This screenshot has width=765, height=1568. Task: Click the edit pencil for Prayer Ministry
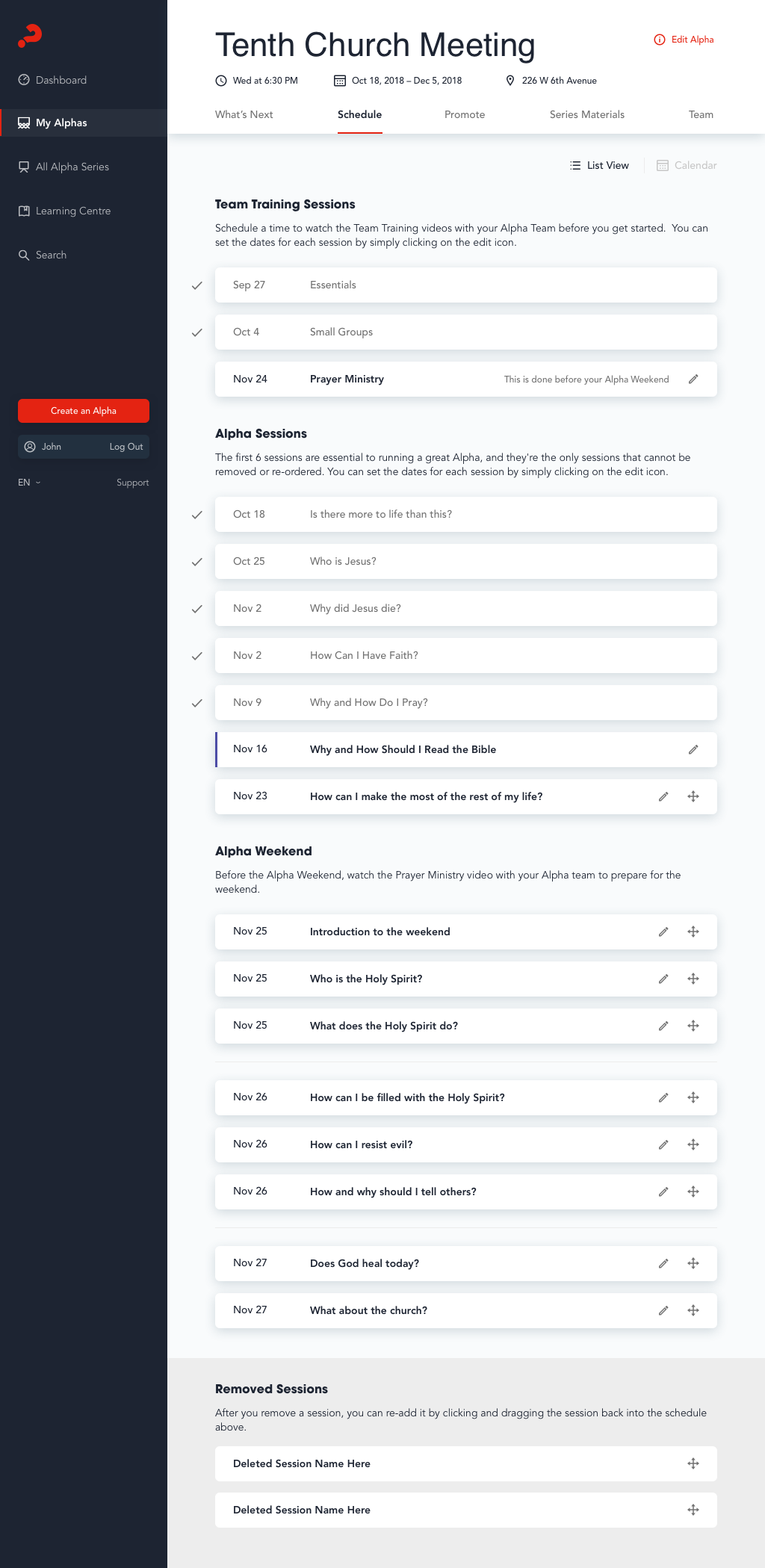pyautogui.click(x=693, y=379)
